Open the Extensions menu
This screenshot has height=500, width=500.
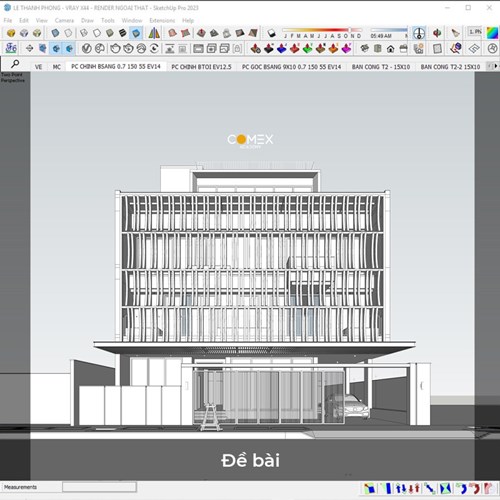click(x=162, y=20)
